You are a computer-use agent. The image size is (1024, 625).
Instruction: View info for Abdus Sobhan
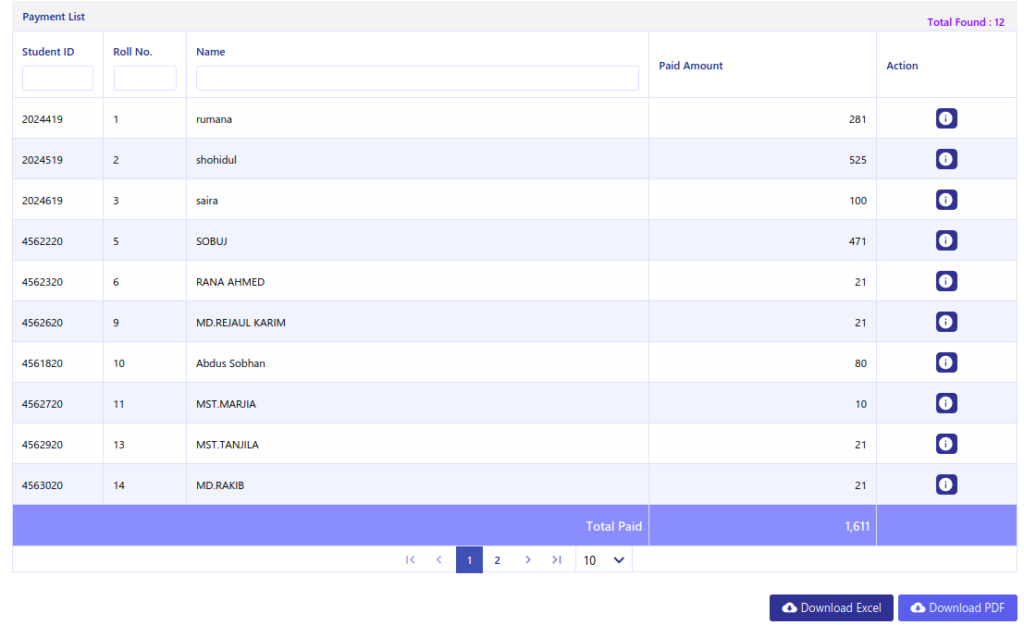coord(946,362)
